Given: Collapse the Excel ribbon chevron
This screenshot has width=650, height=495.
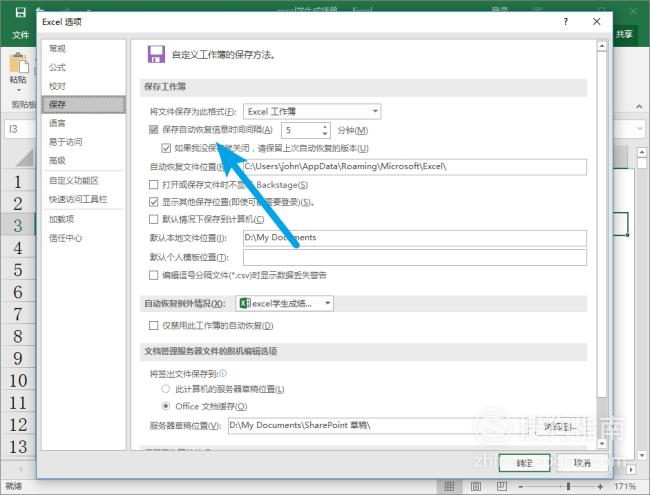Looking at the screenshot, I should point(639,107).
